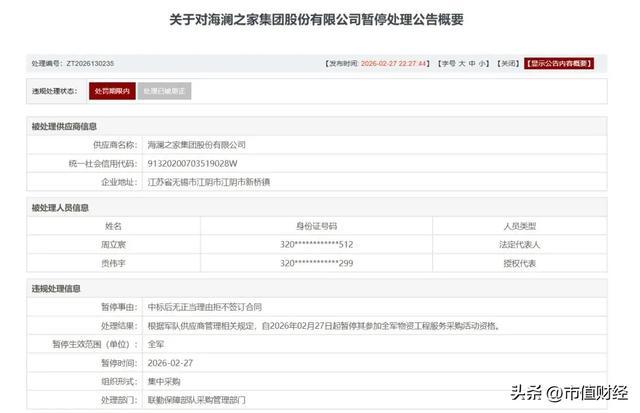The height and width of the screenshot is (413, 640).
Task: Set font size to 大
Action: [462, 63]
